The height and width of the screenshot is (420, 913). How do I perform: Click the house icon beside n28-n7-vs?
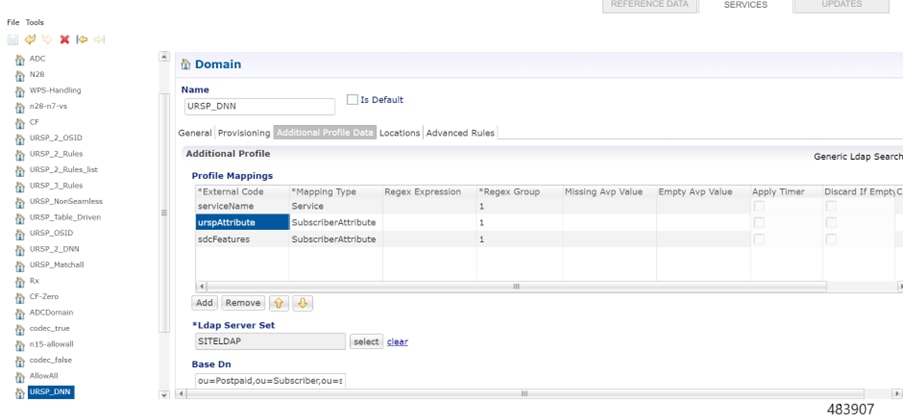pos(20,107)
